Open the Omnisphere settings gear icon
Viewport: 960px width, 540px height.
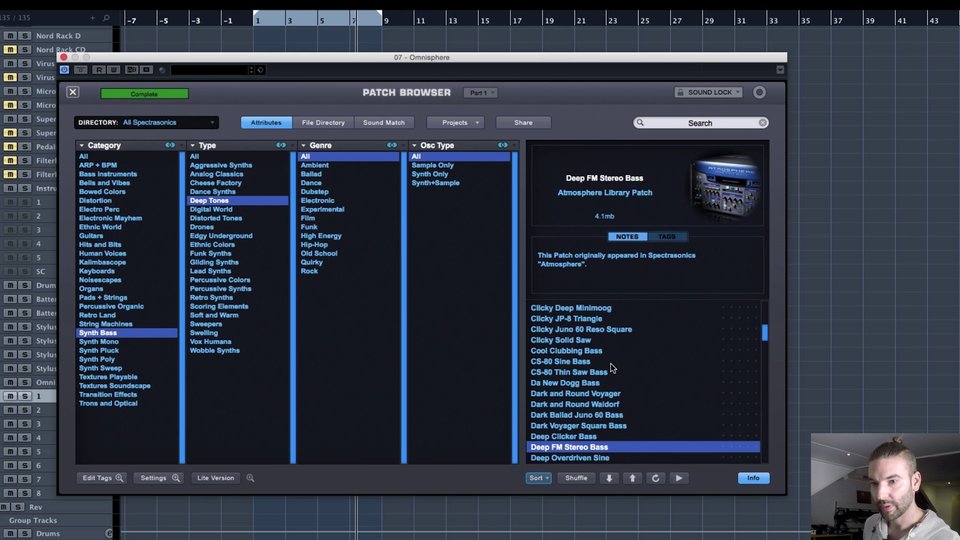pos(759,92)
